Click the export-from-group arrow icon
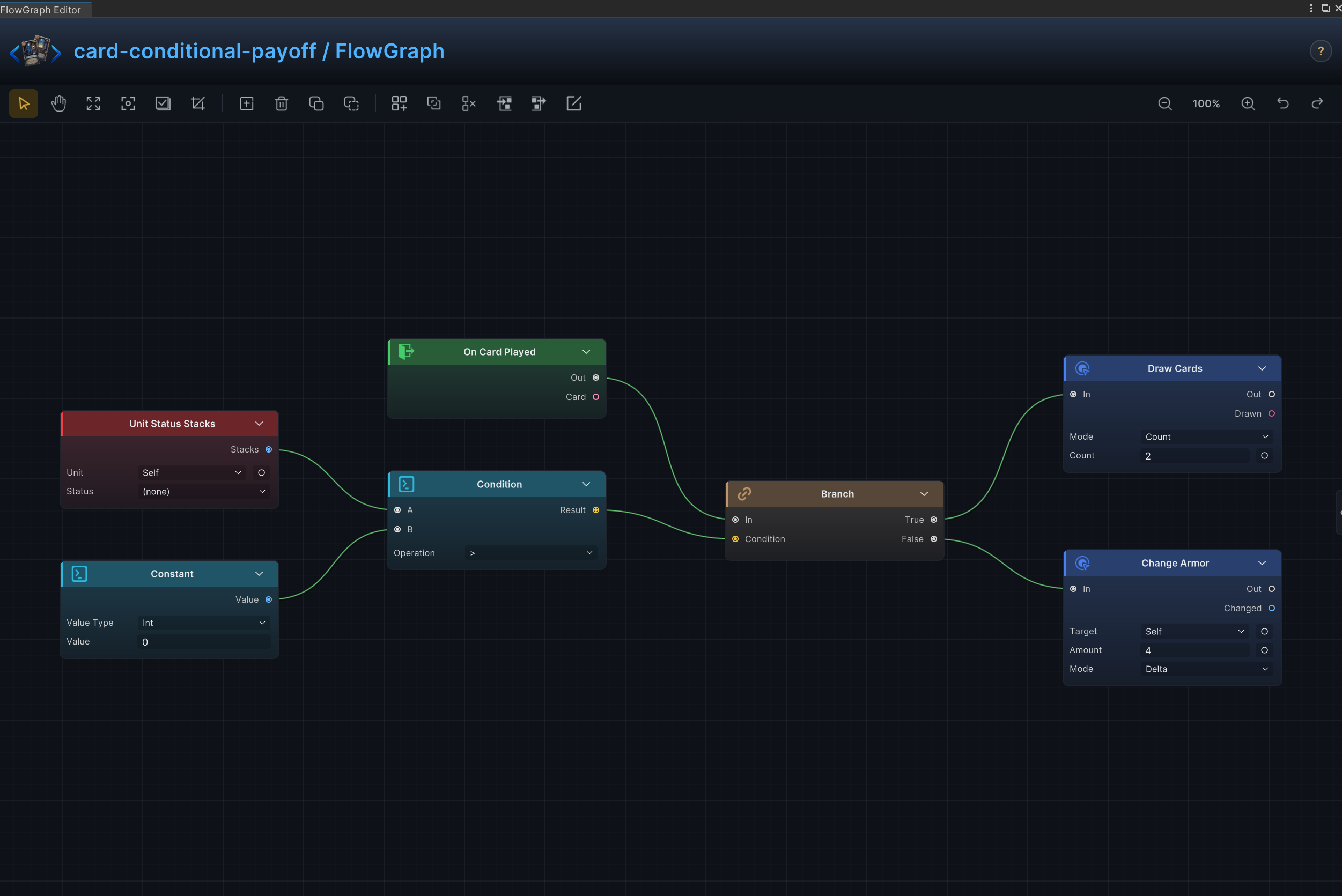 coord(539,103)
